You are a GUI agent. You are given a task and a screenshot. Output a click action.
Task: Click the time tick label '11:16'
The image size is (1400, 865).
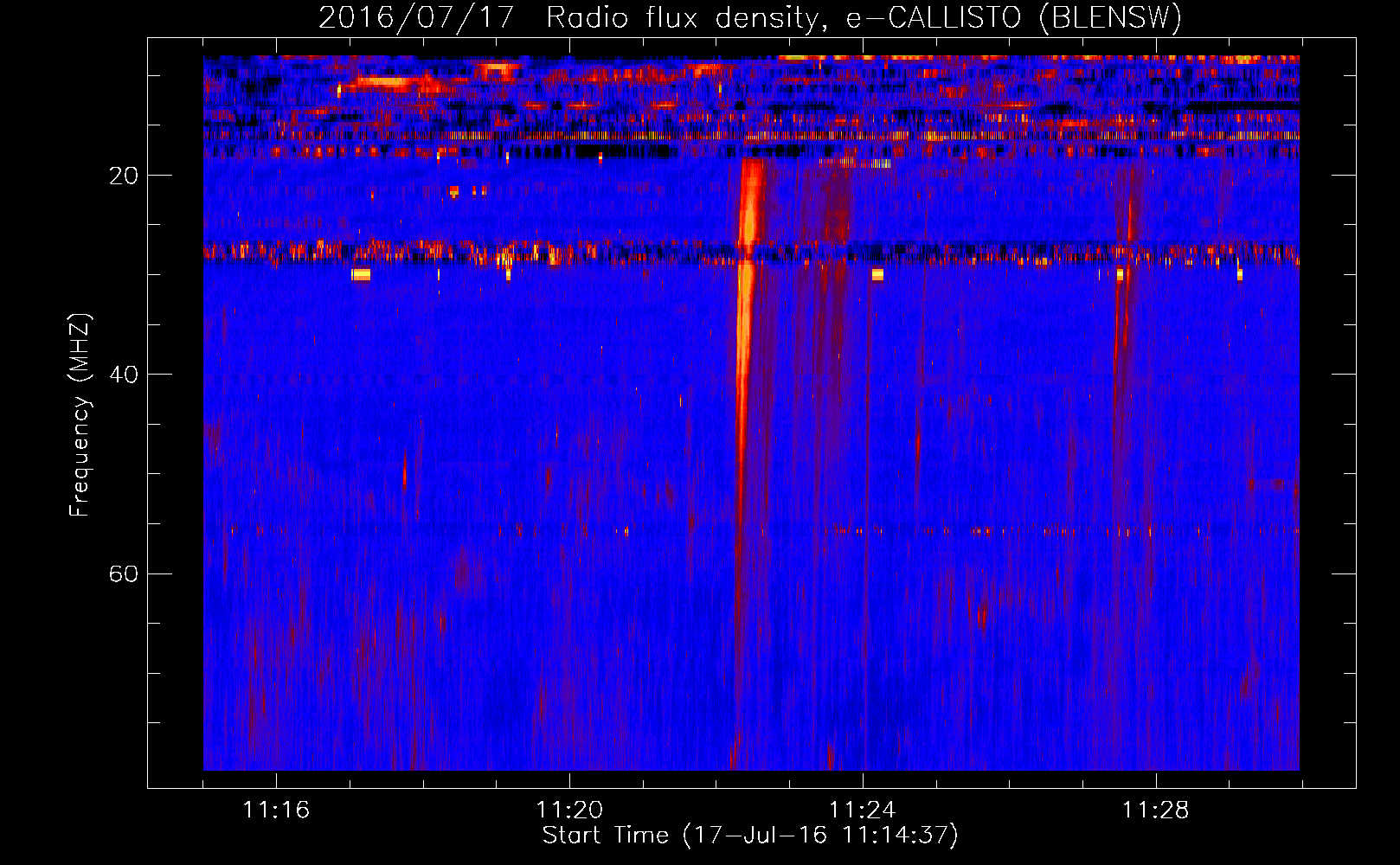[x=276, y=811]
